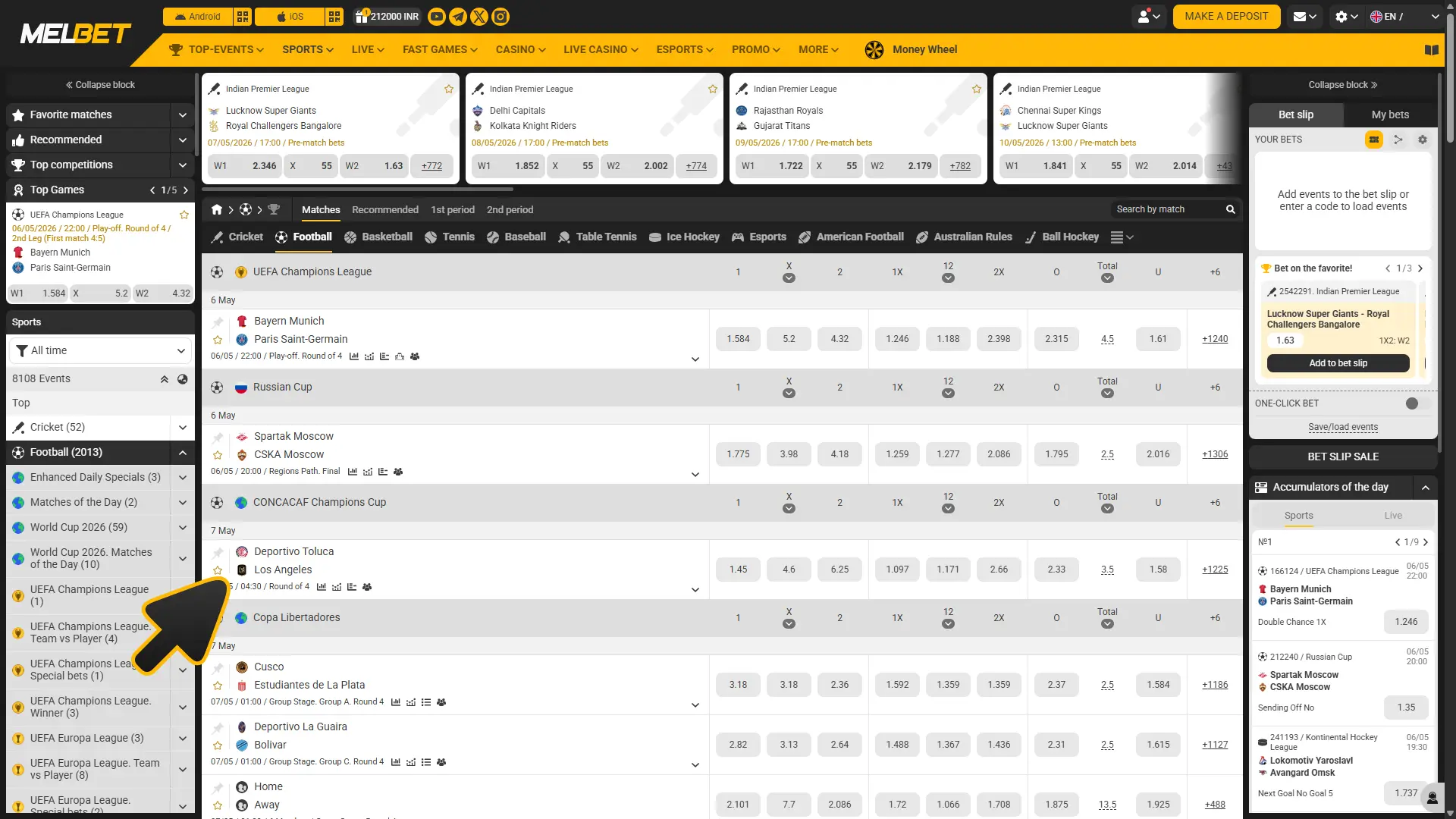Collapse the left sidebar block
This screenshot has width=1456, height=819.
coord(100,85)
